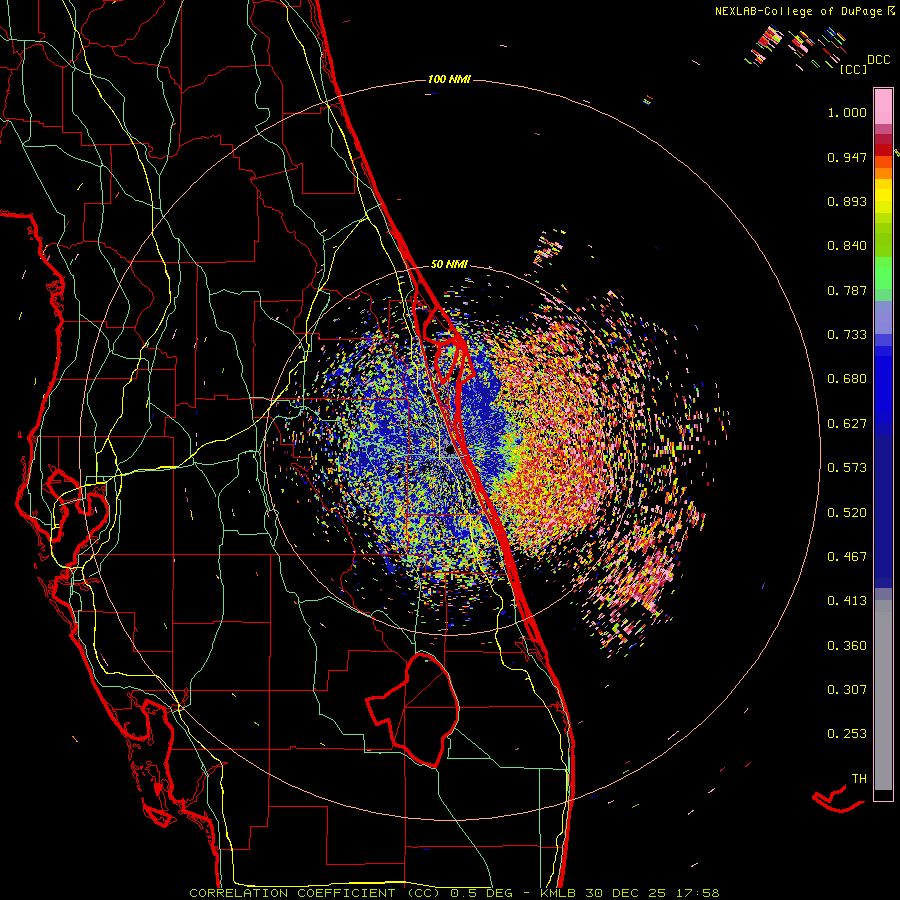Click the 0.360 scale value

coord(847,646)
